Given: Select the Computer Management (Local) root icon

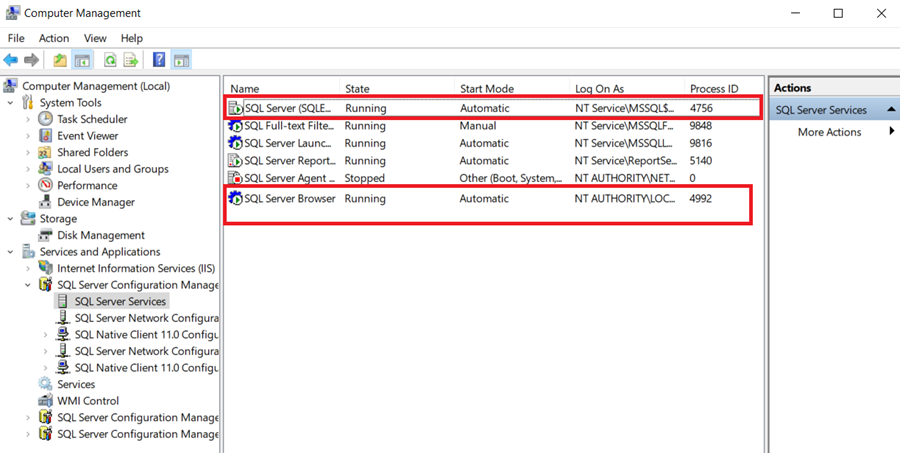Looking at the screenshot, I should point(10,86).
